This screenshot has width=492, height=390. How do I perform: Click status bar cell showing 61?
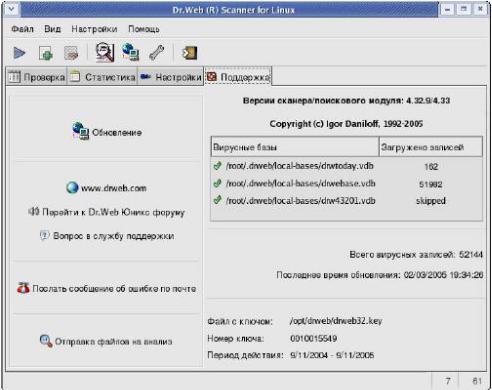477,381
